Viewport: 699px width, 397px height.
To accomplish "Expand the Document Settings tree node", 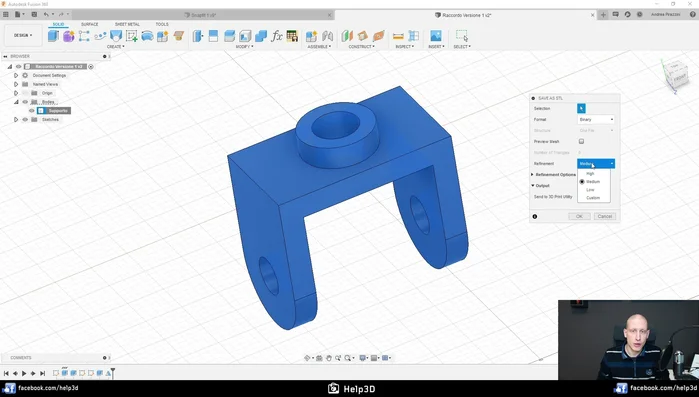I will pyautogui.click(x=16, y=75).
